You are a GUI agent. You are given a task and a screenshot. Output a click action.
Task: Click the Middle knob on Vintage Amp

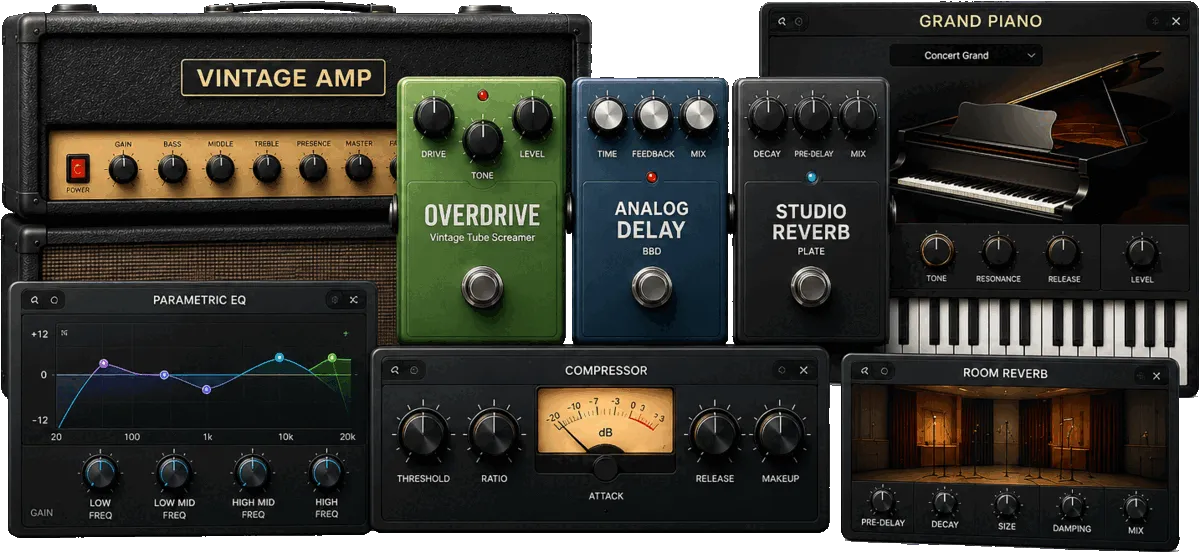coord(220,169)
